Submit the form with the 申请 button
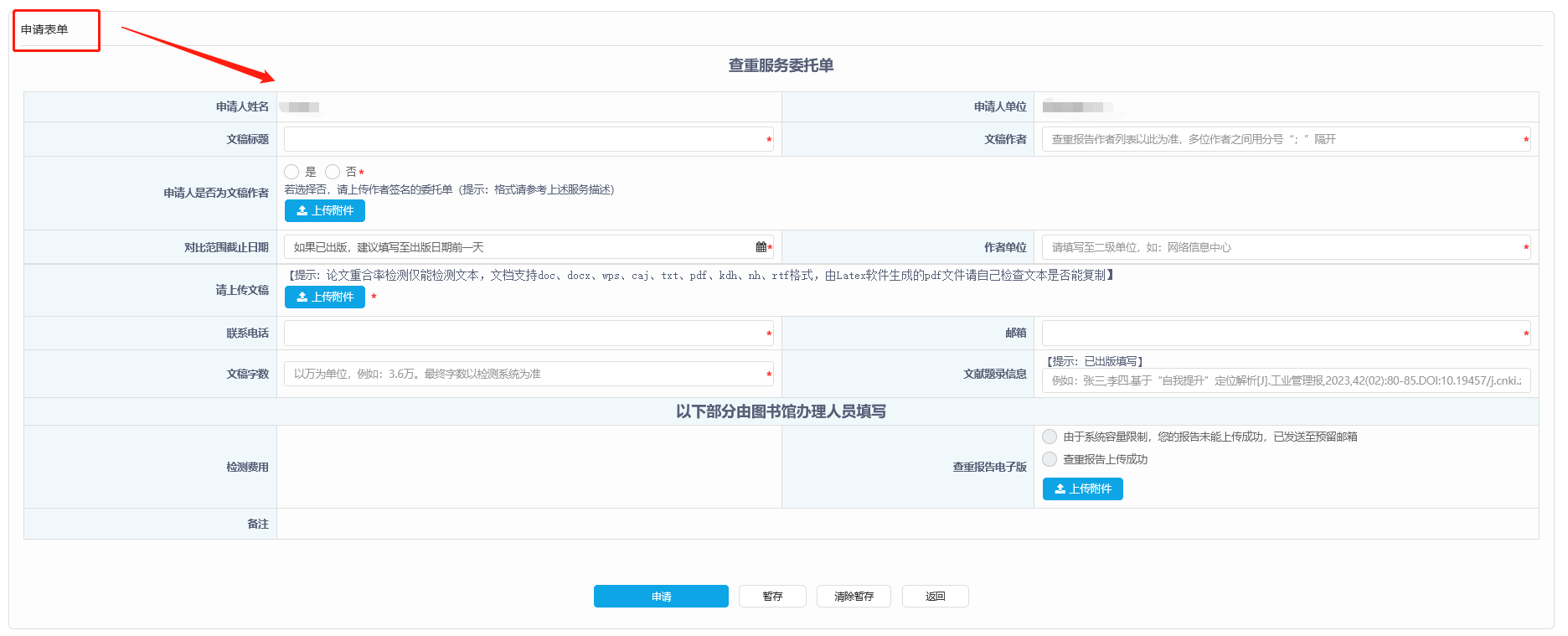 [661, 597]
